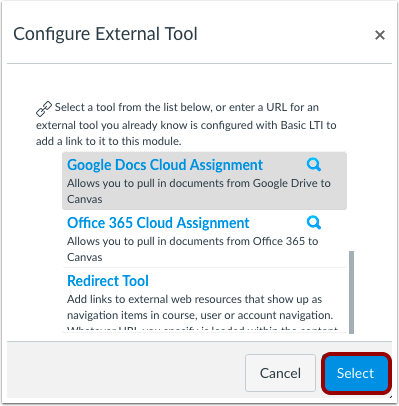
Task: Close the Configure External Tool dialog
Action: pos(380,35)
